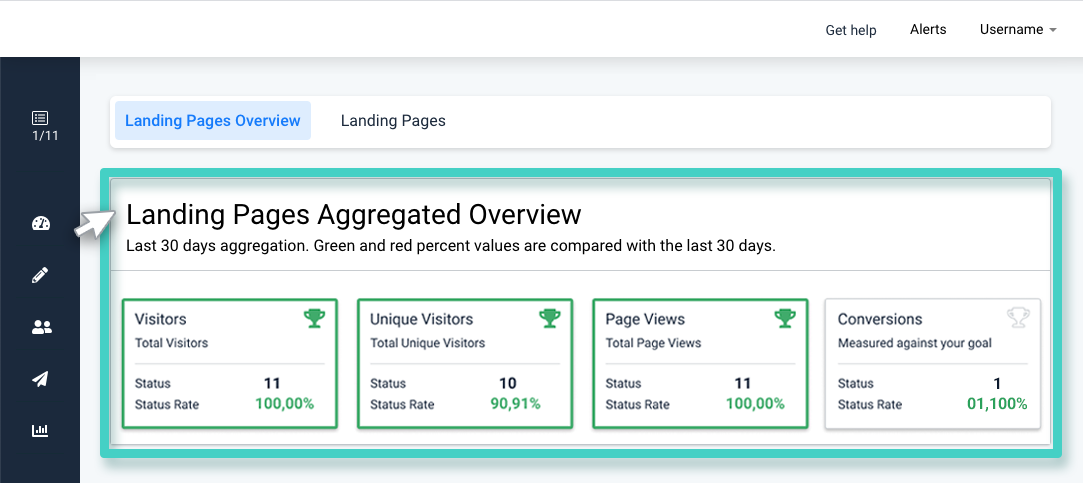
Task: Open the Get help link
Action: click(x=851, y=30)
